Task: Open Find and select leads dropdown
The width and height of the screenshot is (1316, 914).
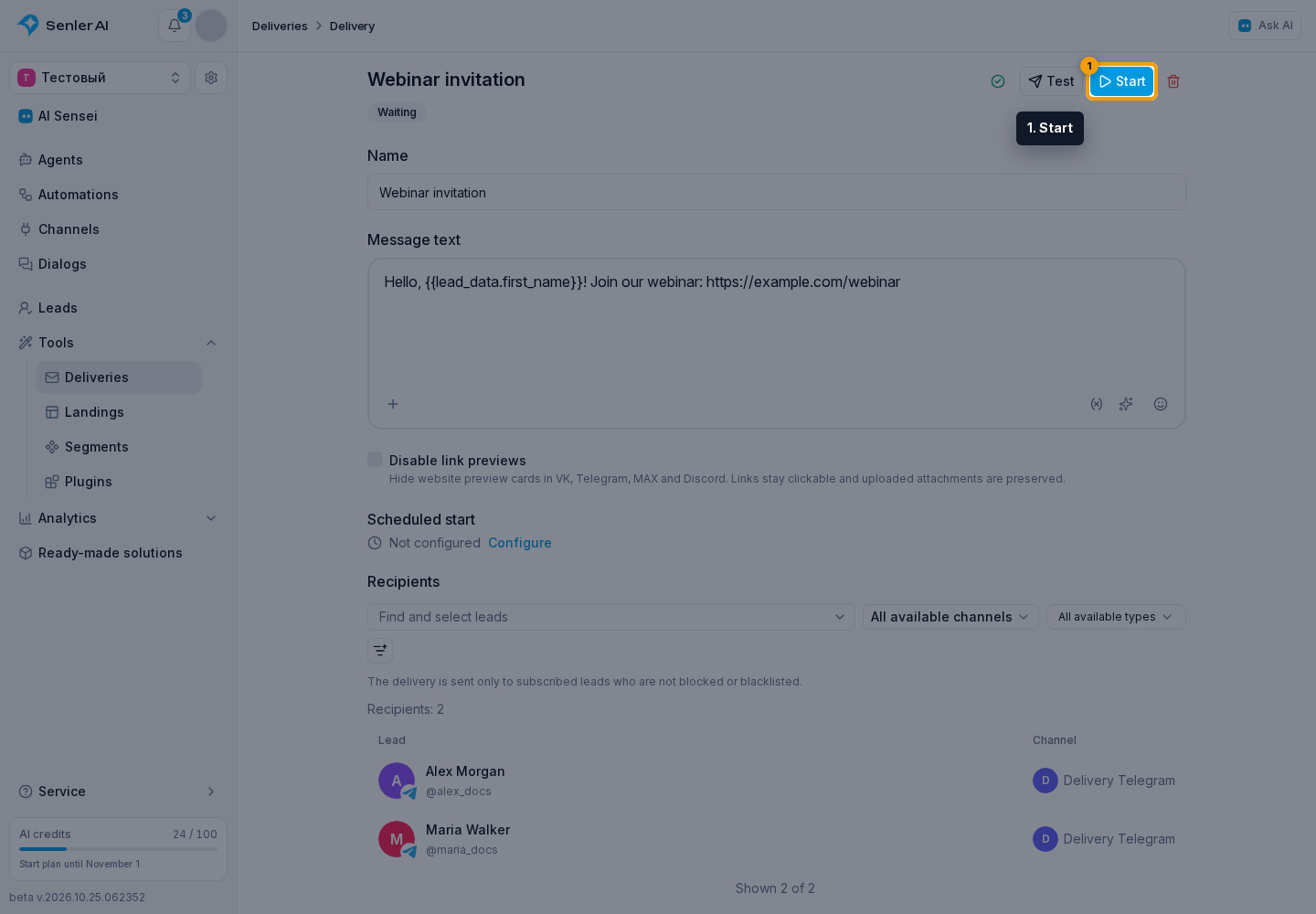Action: pyautogui.click(x=611, y=617)
